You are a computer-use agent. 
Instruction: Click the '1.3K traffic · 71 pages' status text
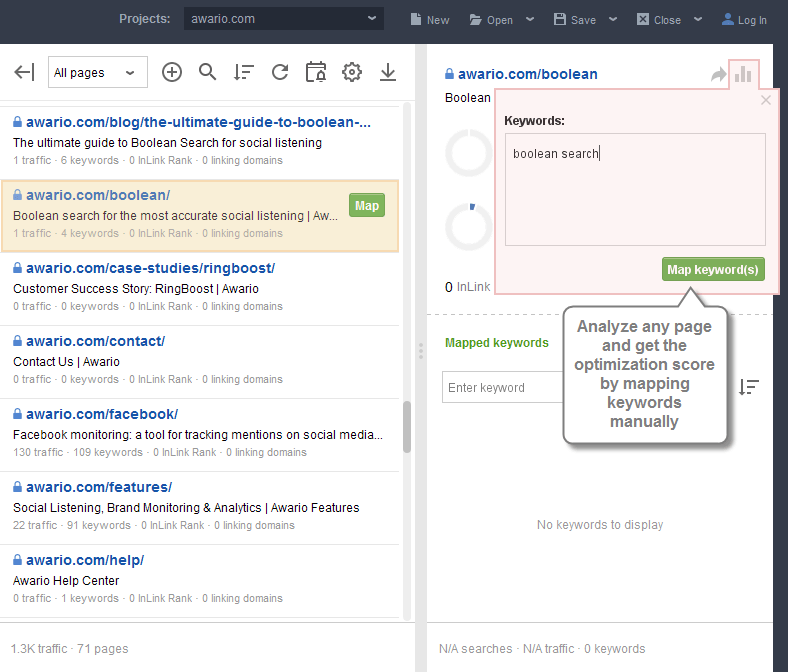click(69, 649)
